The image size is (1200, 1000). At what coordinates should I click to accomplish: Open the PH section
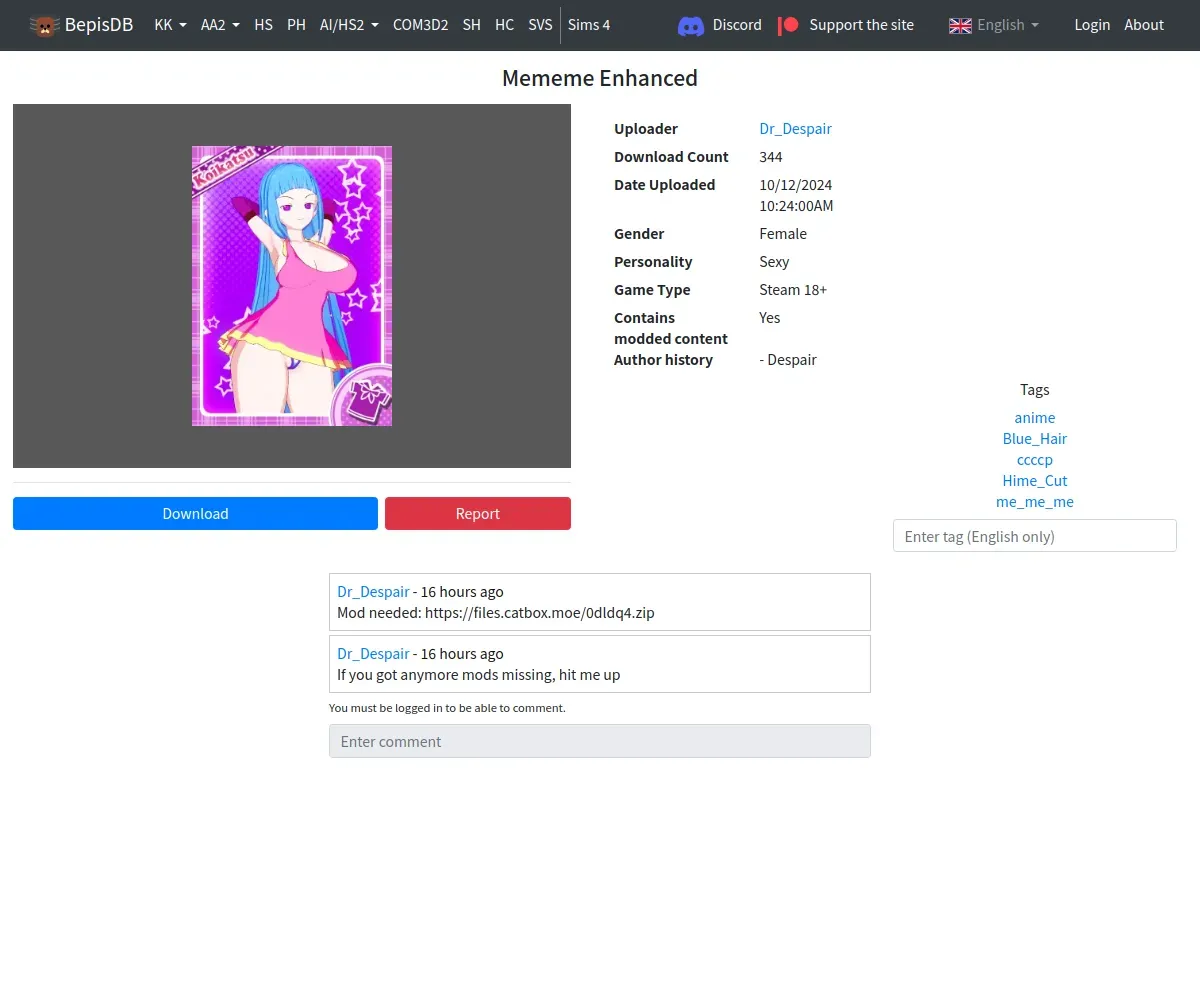coord(296,25)
